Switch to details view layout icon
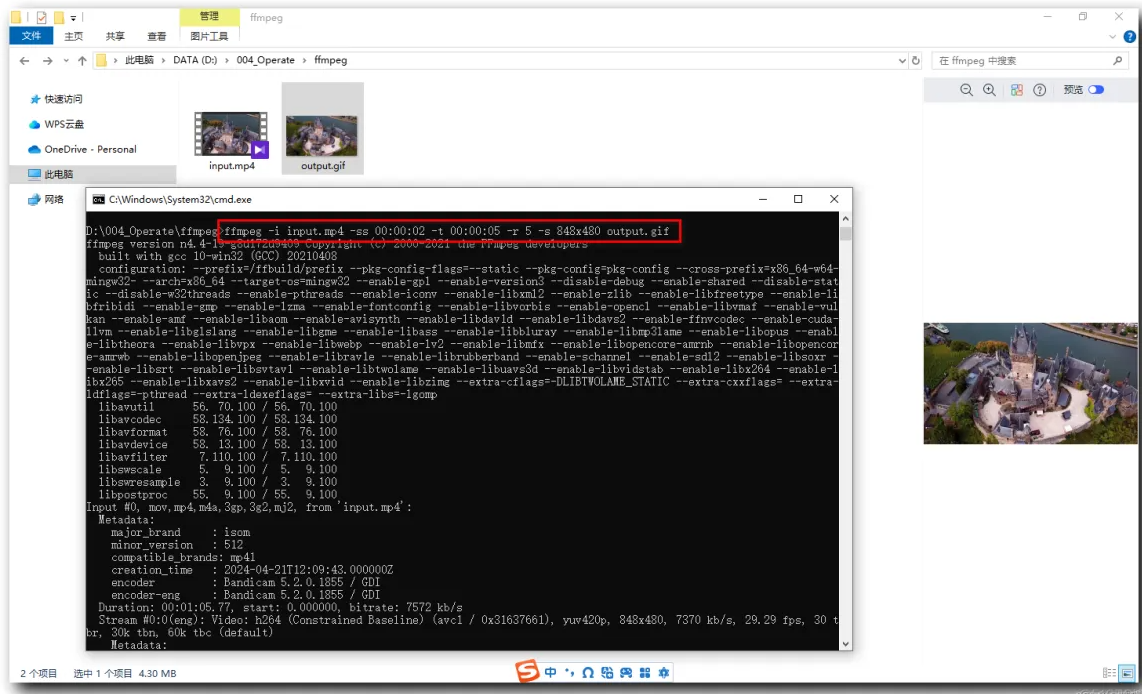The image size is (1142, 694). click(1108, 673)
